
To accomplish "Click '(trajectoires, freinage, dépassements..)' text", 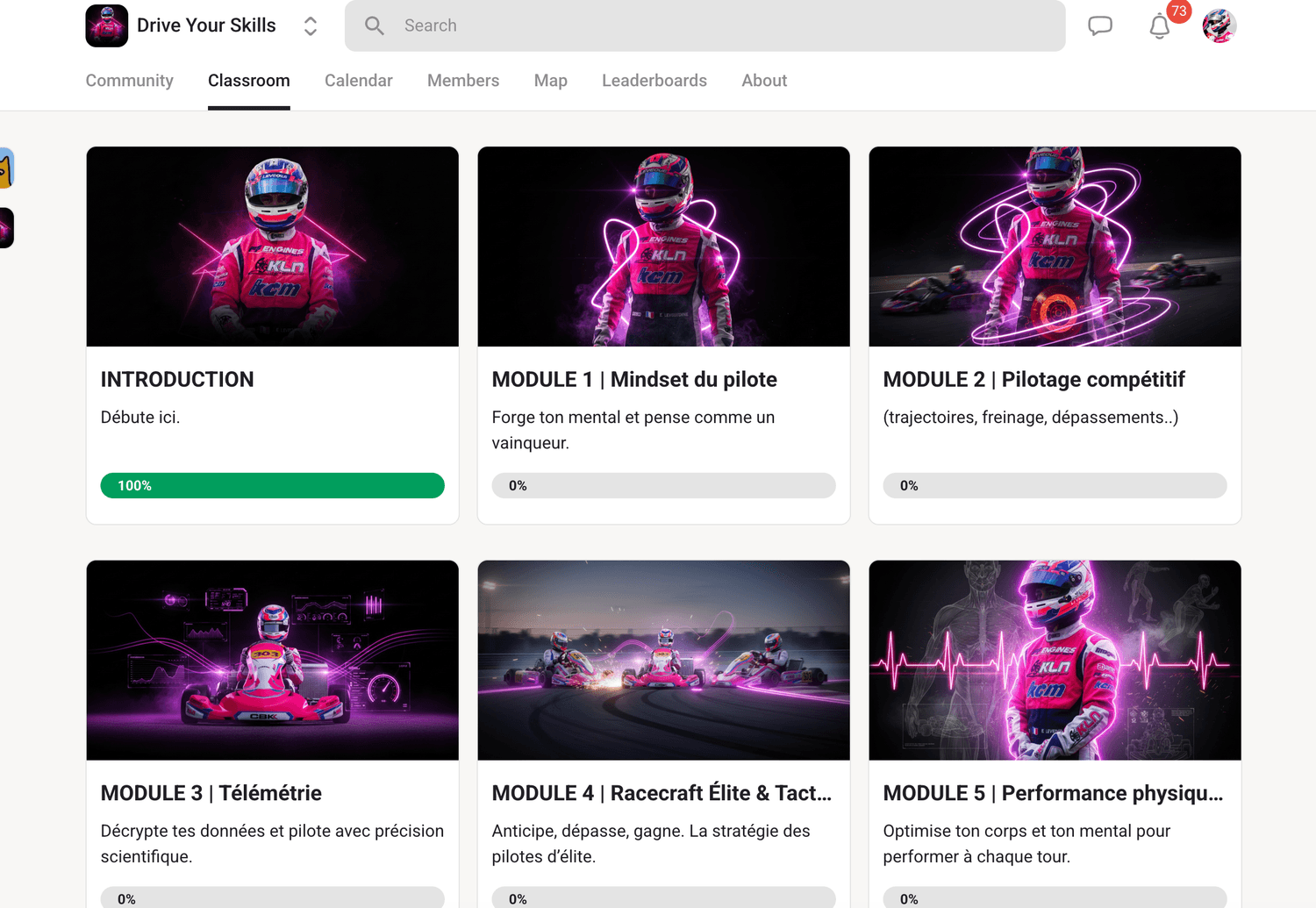I will 1031,418.
